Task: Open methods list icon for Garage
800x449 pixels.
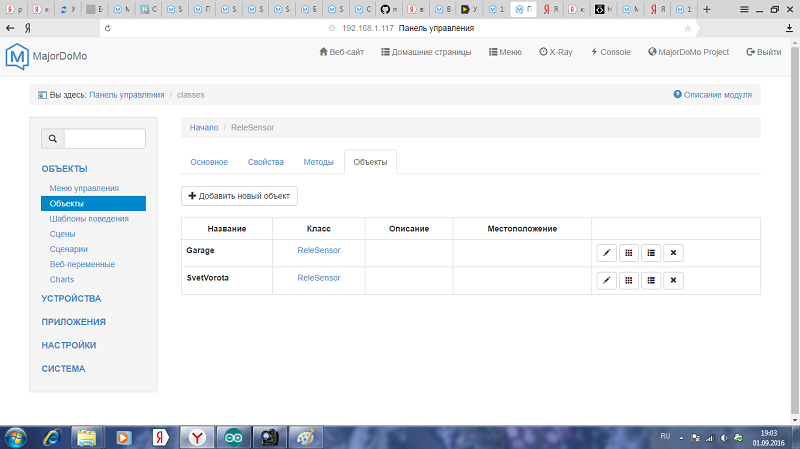Action: [x=651, y=253]
